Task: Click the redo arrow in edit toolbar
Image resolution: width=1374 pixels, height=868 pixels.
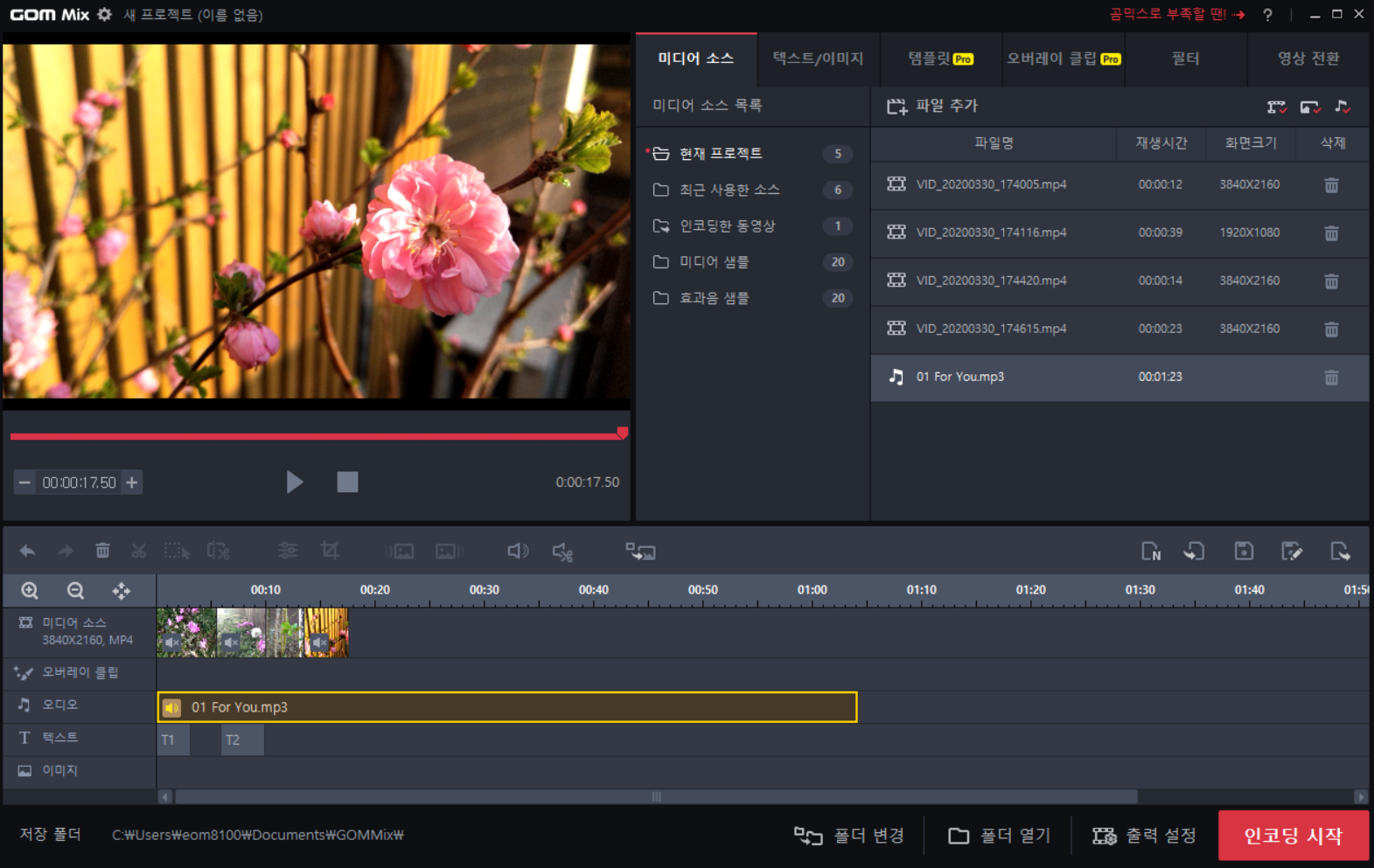Action: (x=66, y=551)
